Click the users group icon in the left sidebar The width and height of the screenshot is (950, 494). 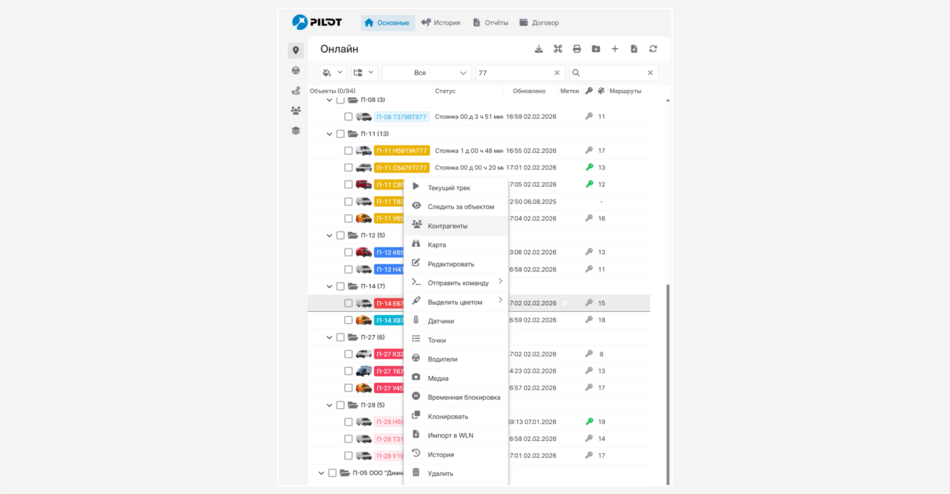click(x=296, y=111)
